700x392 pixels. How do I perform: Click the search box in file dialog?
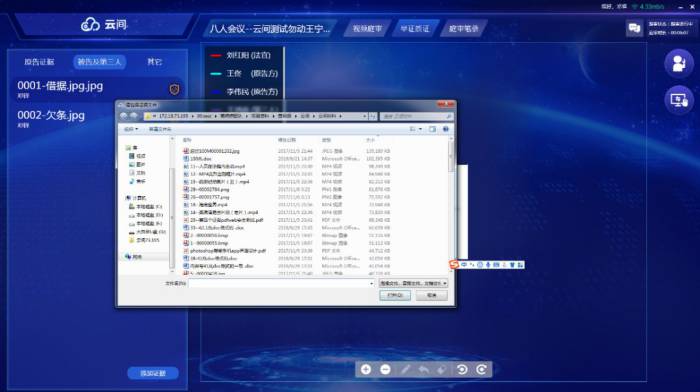[416, 116]
